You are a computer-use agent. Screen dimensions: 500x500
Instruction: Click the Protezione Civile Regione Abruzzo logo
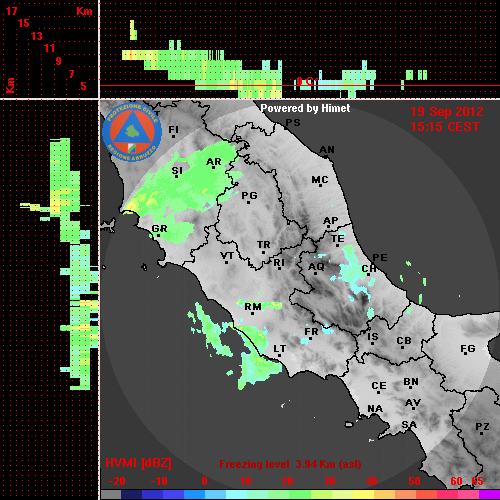[x=132, y=132]
